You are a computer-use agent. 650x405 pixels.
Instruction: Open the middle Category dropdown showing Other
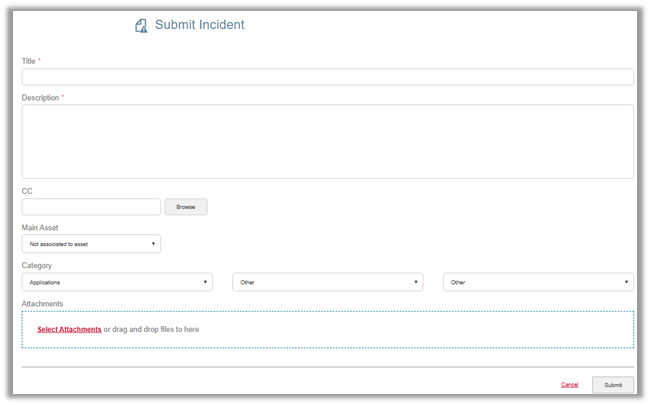coord(327,282)
